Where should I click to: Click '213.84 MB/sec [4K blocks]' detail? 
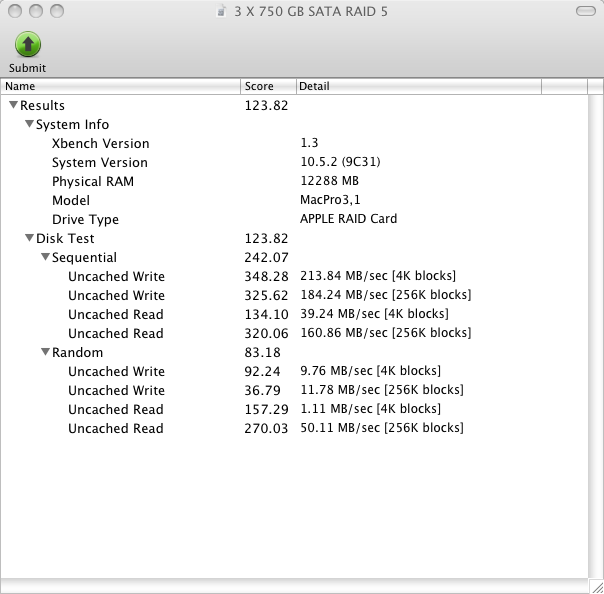point(378,276)
